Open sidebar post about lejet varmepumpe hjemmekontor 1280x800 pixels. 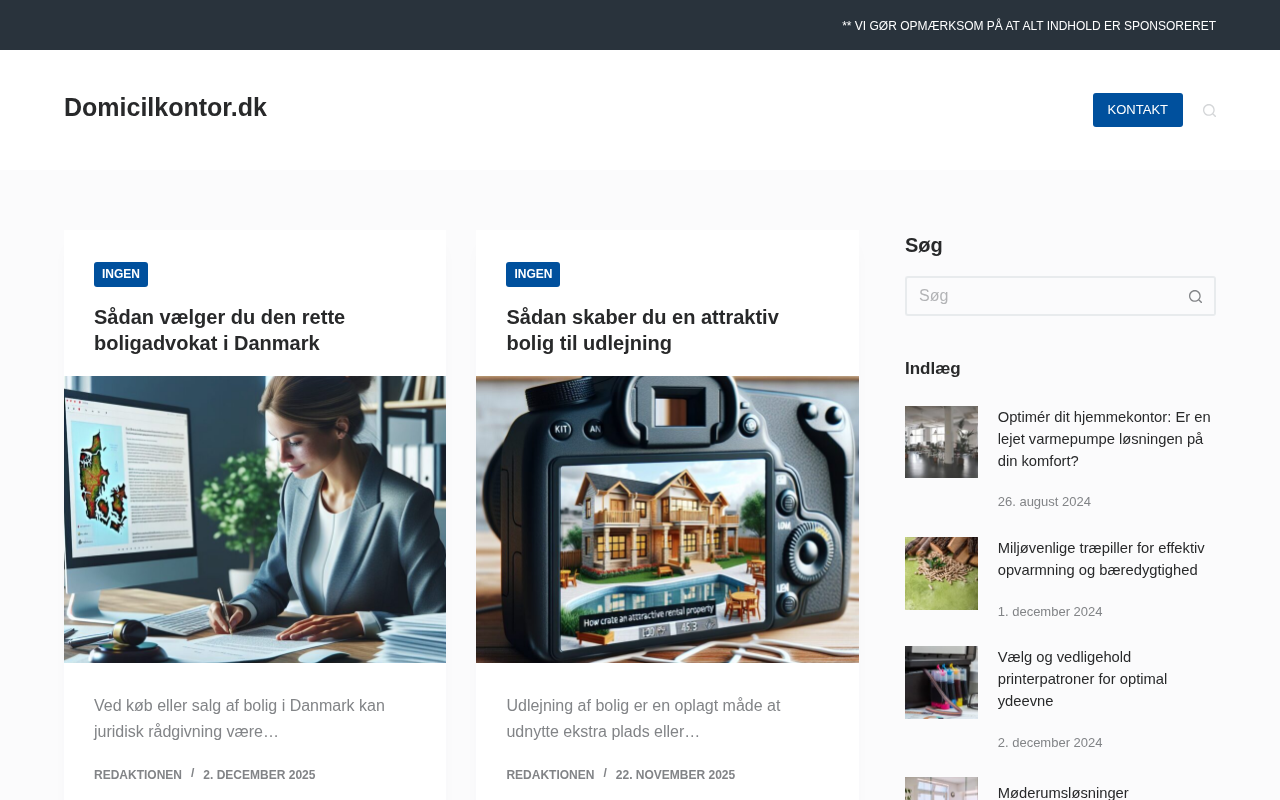1104,439
